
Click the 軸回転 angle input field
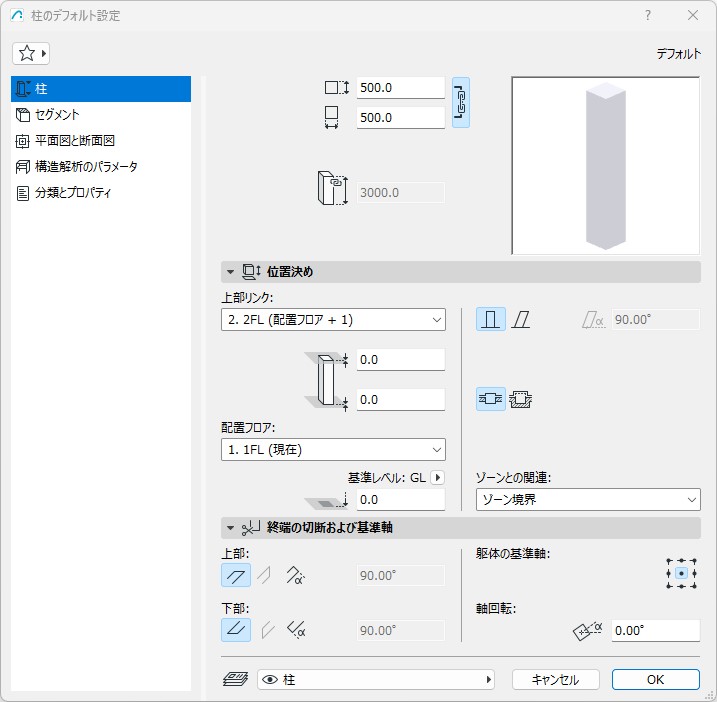click(655, 631)
